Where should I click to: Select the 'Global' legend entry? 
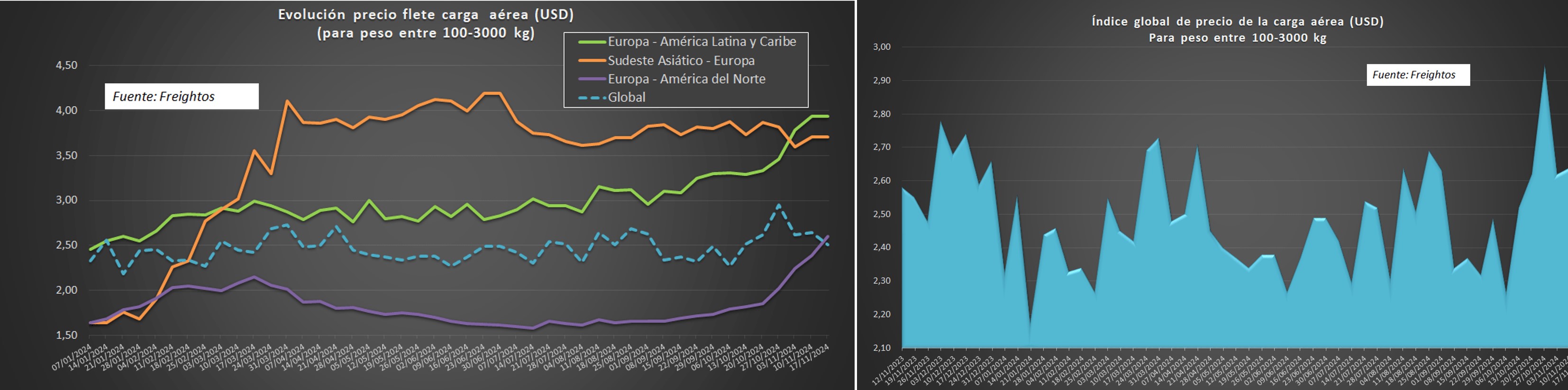626,97
